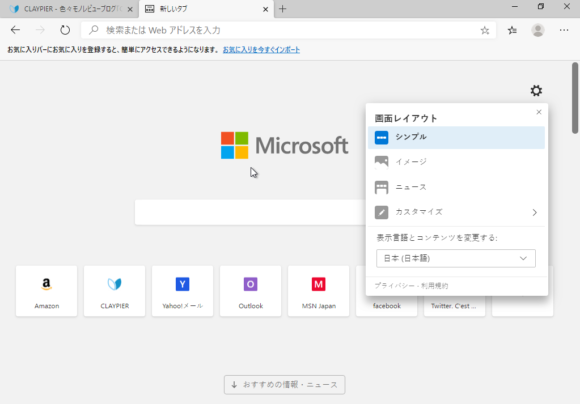Click お気に入りを今すぐインポート link
This screenshot has width=580, height=404.
tap(261, 50)
